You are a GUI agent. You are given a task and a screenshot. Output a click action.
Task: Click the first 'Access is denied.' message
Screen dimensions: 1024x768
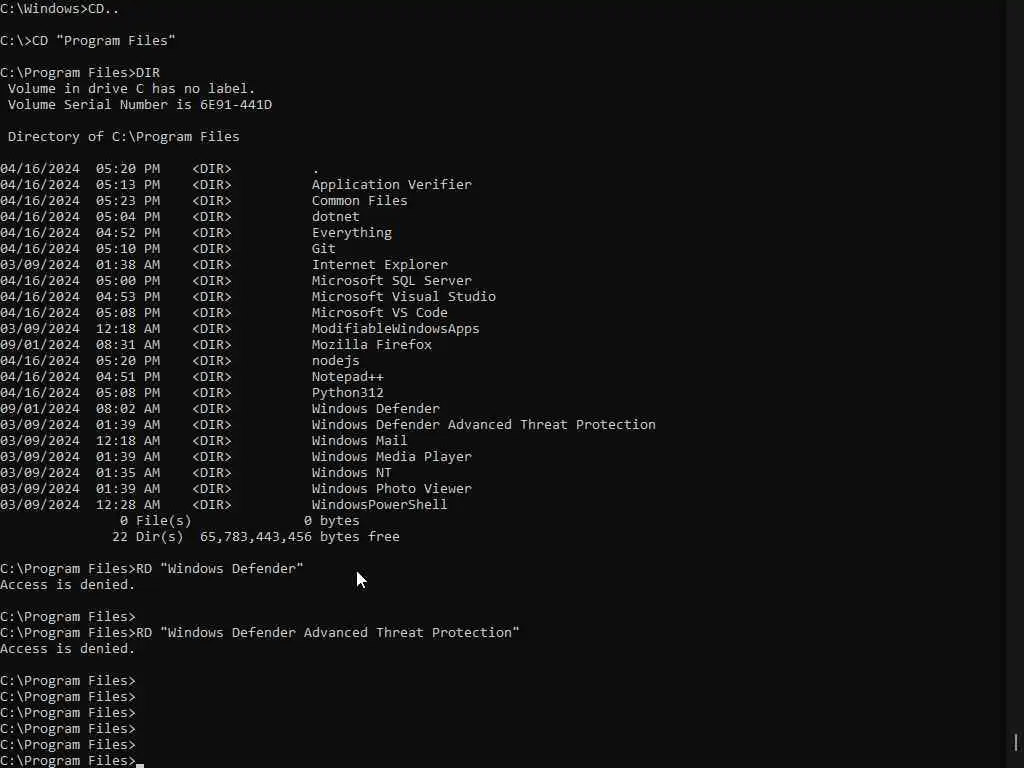pos(68,585)
